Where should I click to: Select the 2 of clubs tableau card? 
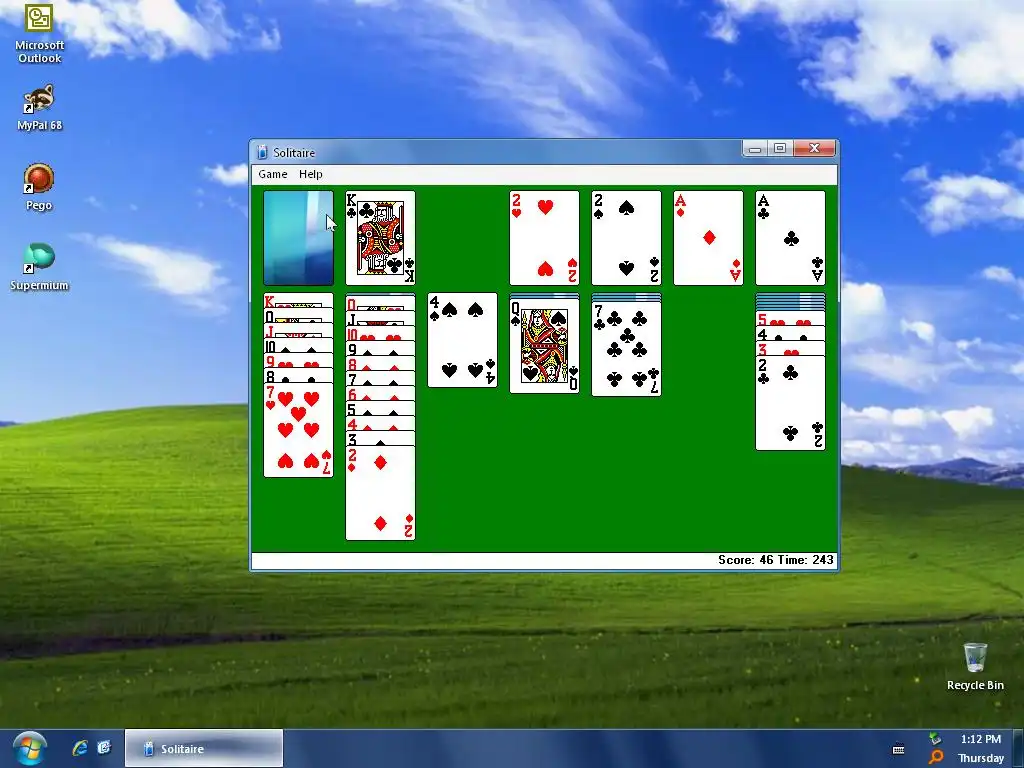790,404
